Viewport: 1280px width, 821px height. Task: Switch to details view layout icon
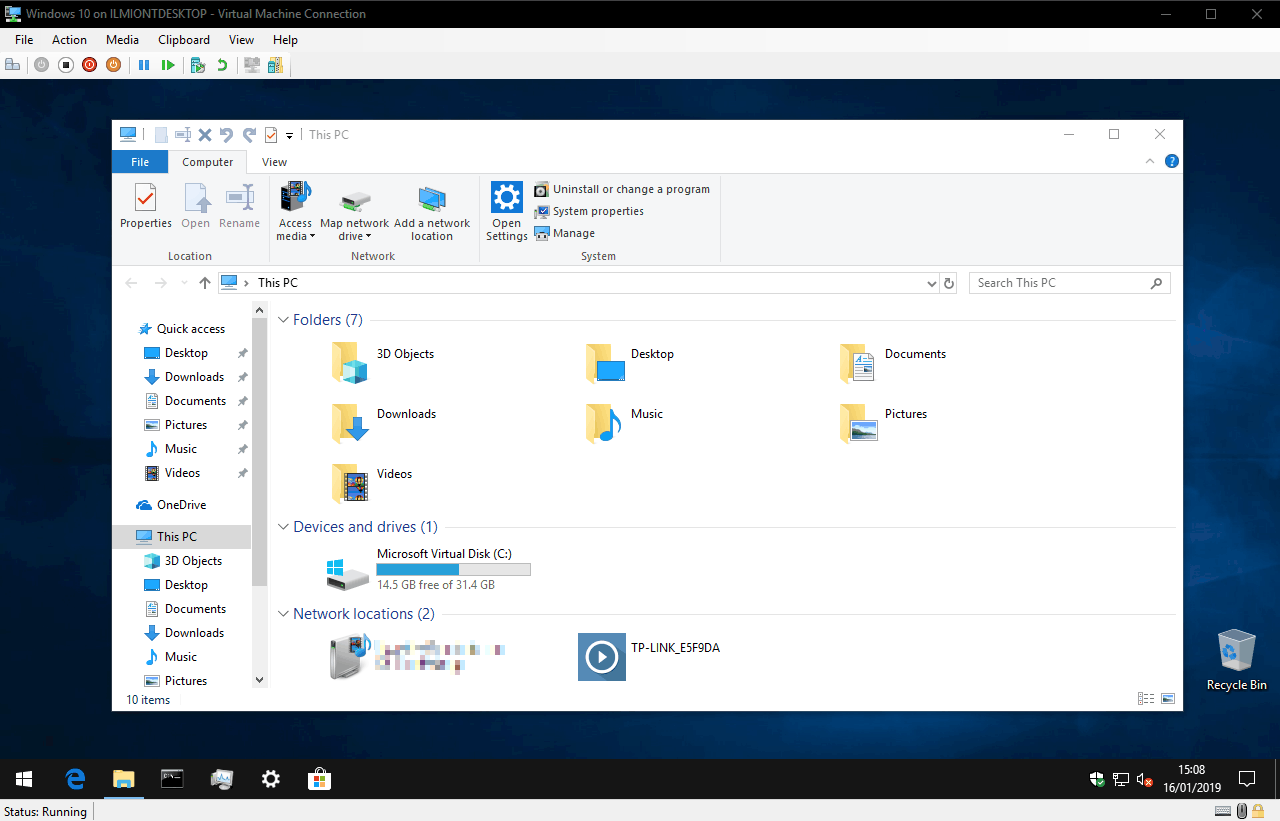[1146, 699]
